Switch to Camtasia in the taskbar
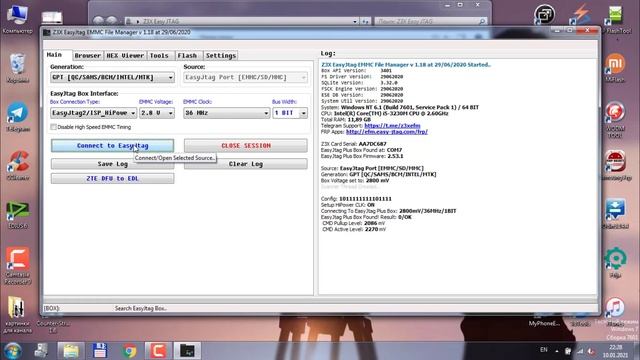 pyautogui.click(x=158, y=351)
